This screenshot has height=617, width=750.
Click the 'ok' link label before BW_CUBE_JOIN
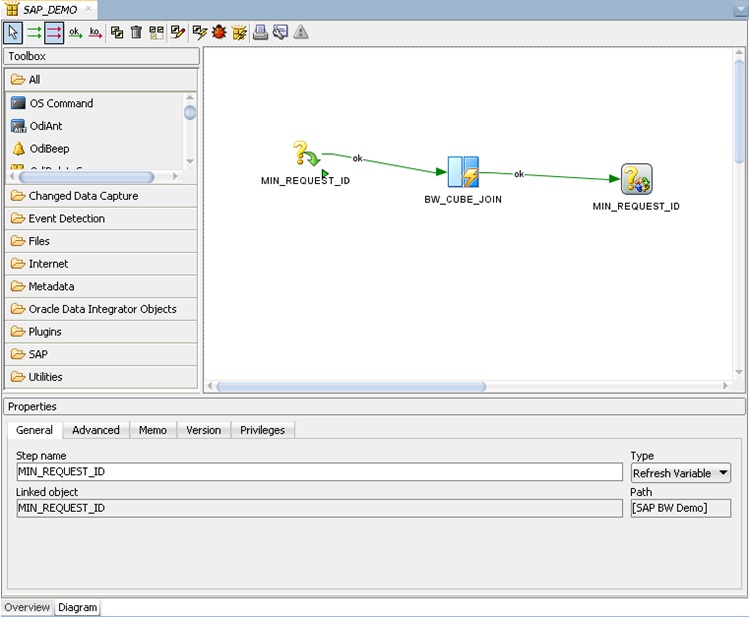pos(357,158)
